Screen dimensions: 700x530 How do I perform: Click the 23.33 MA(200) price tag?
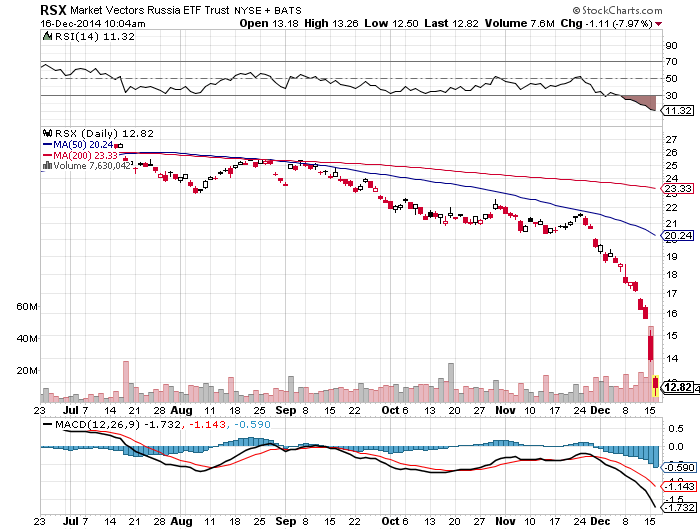point(679,188)
